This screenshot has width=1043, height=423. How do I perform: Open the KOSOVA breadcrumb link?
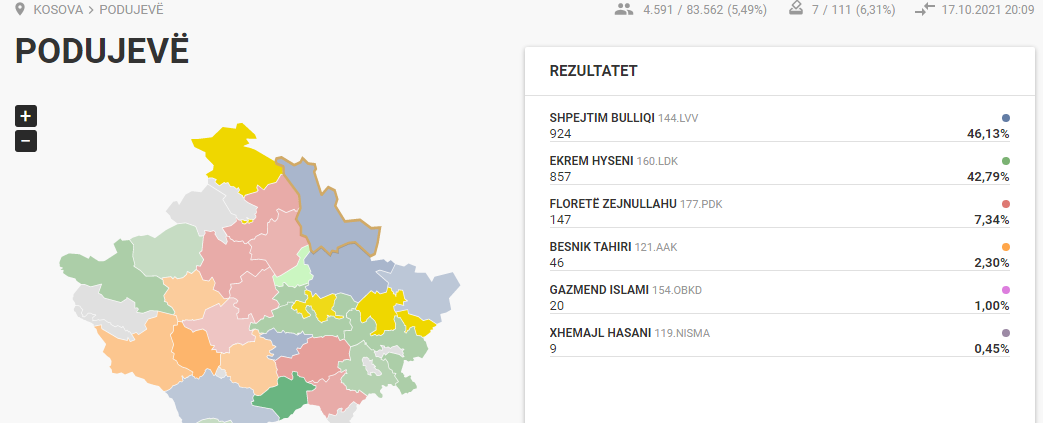tap(59, 10)
